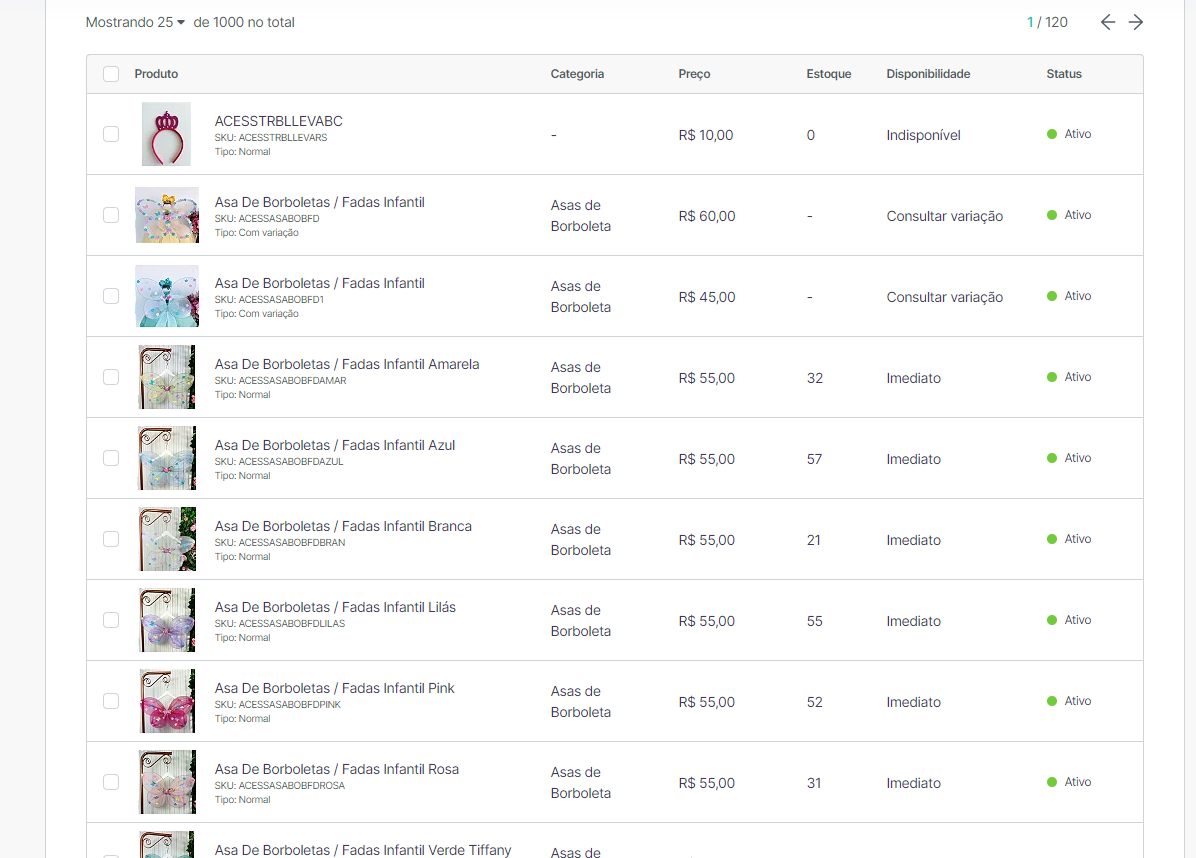Check the R$ 60,00 Fadas Infantil row
This screenshot has width=1196, height=858.
(111, 215)
